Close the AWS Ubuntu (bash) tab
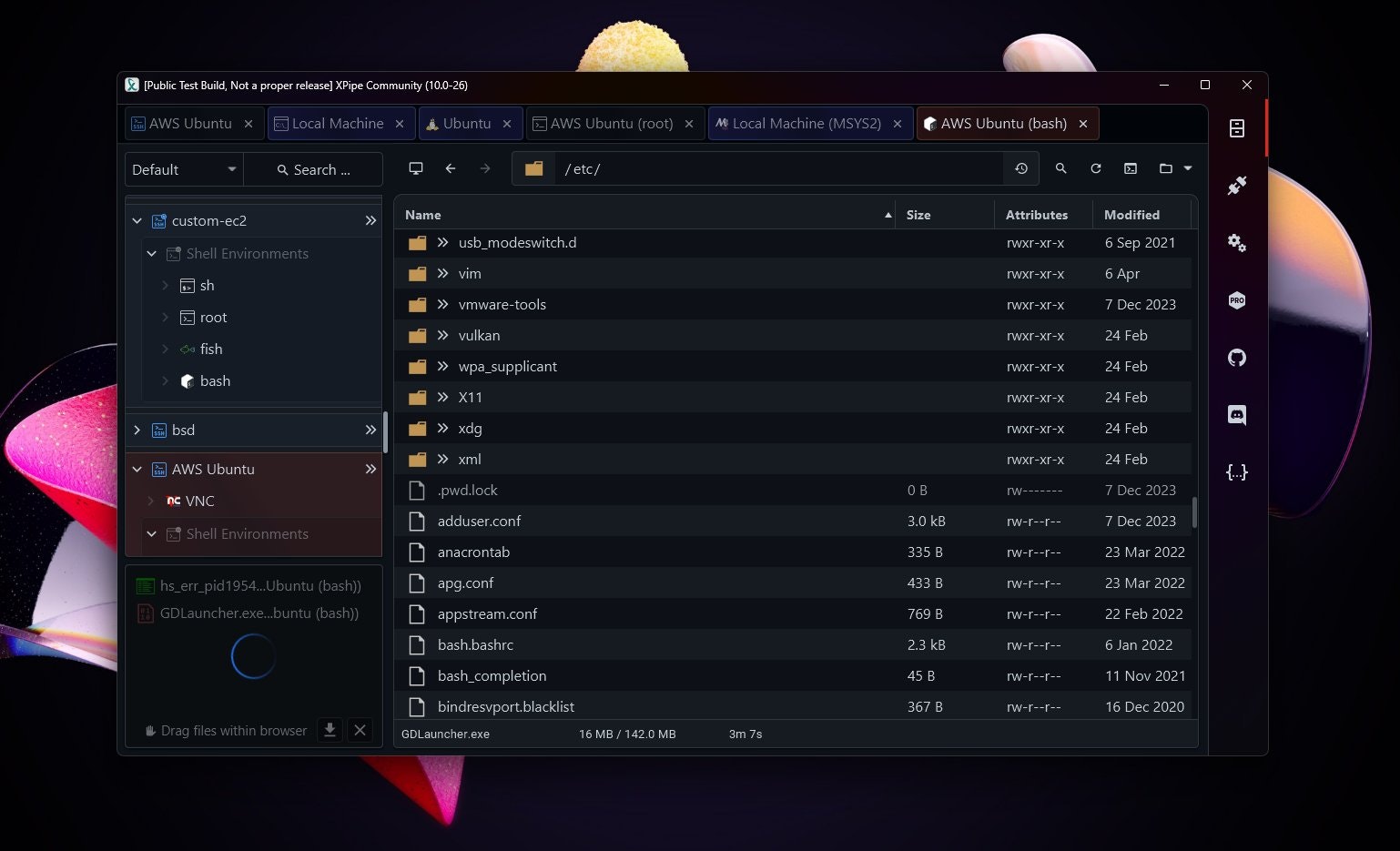1400x851 pixels. click(x=1083, y=124)
